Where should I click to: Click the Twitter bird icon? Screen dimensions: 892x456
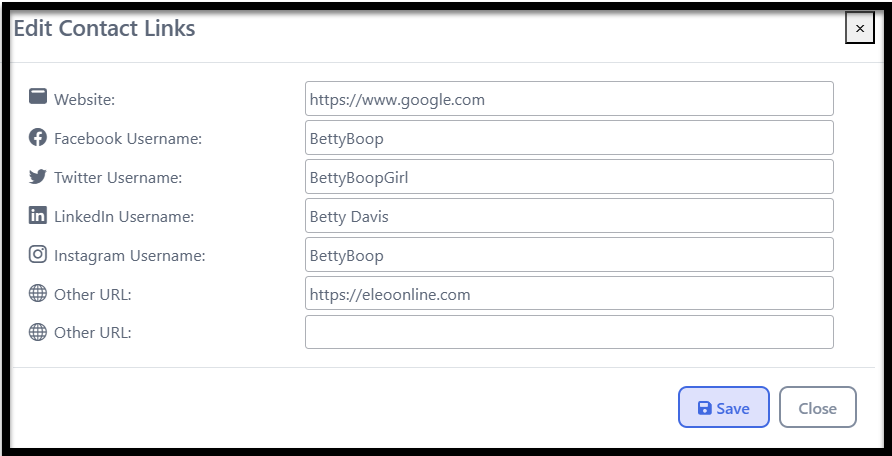coord(38,176)
